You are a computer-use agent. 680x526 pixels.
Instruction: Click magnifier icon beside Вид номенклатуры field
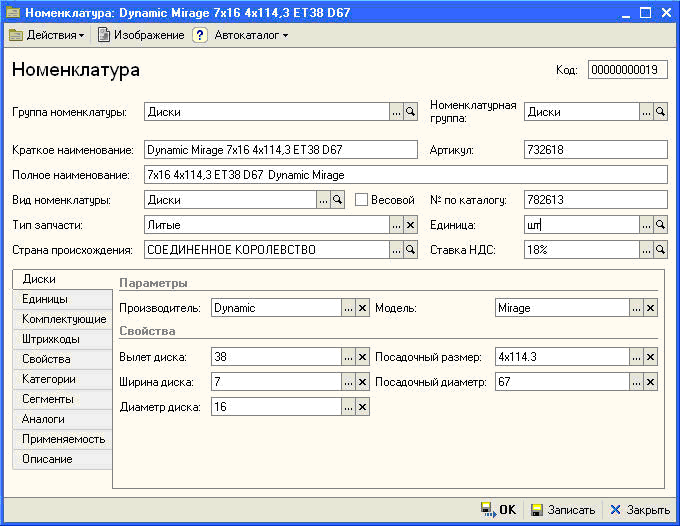coord(337,200)
